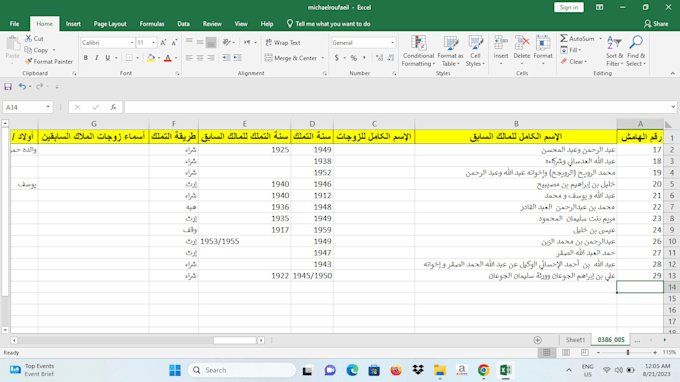Add new sheet with plus button
The height and width of the screenshot is (382, 680).
coord(537,340)
